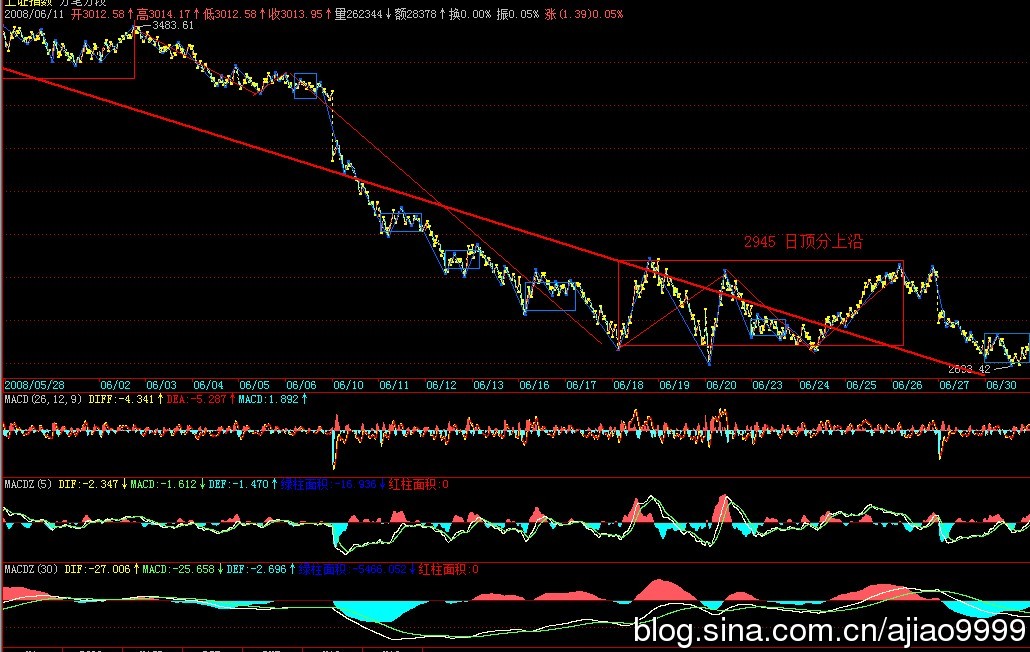The height and width of the screenshot is (652, 1030).
Task: Select the 2008/06/11 date readout in header
Action: tap(33, 15)
